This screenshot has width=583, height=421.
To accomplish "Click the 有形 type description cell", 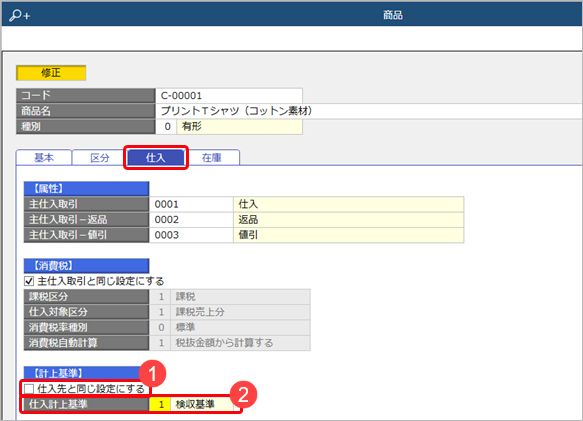I will pyautogui.click(x=239, y=126).
